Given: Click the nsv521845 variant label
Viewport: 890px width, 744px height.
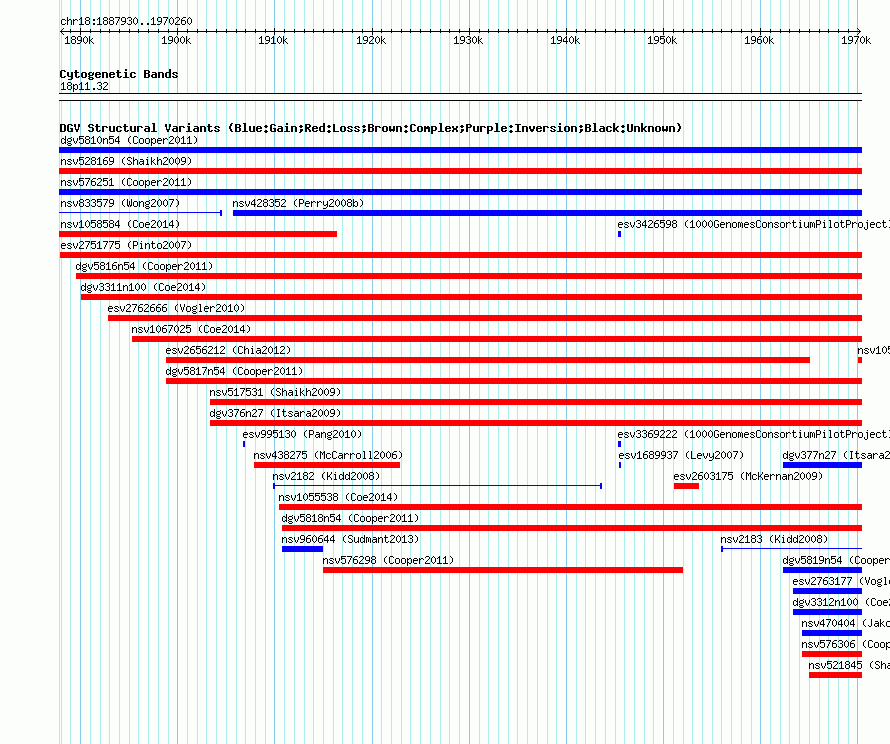Looking at the screenshot, I should pyautogui.click(x=849, y=665).
